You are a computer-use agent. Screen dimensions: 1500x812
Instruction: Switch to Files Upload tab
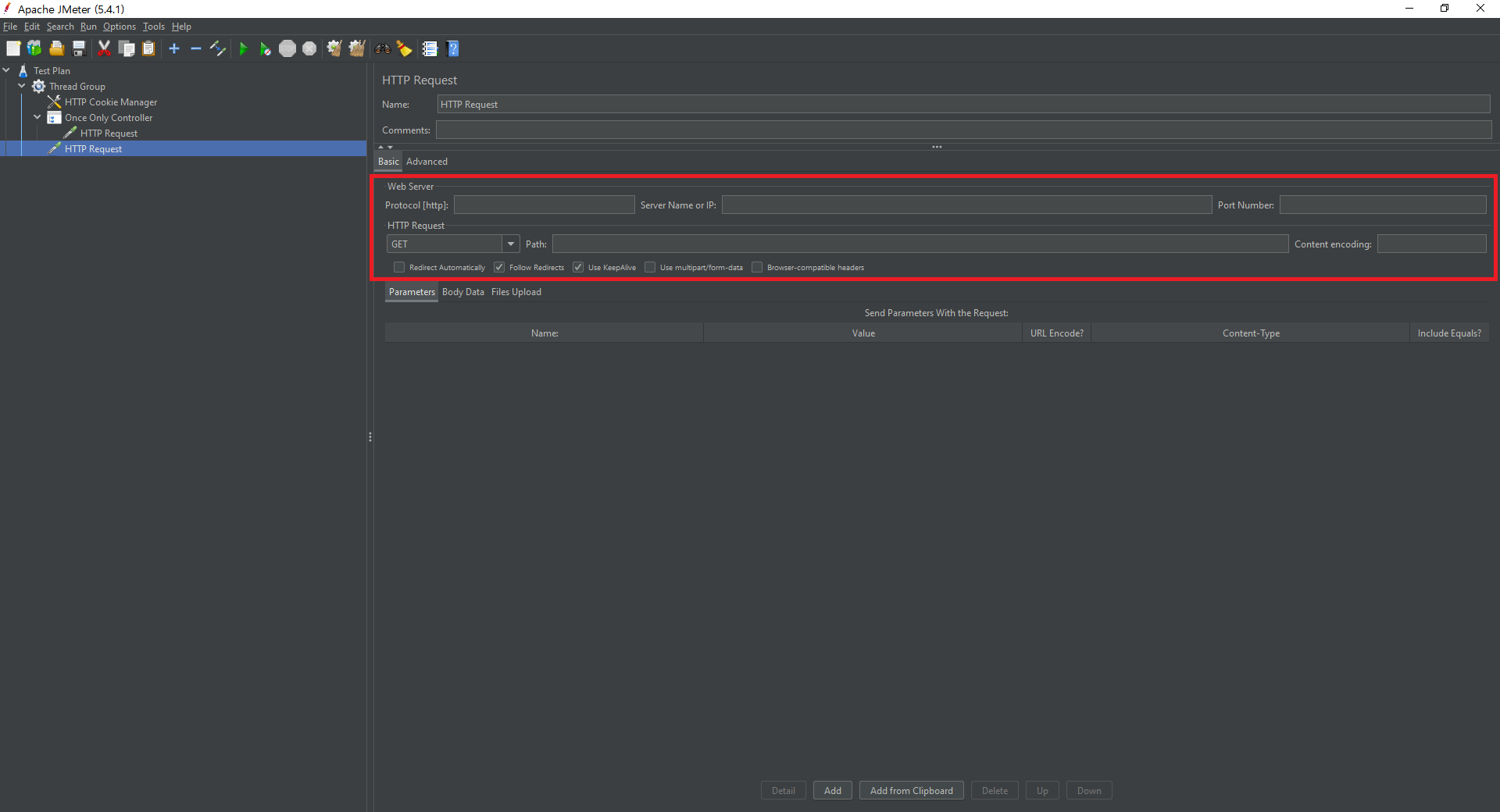pyautogui.click(x=516, y=292)
